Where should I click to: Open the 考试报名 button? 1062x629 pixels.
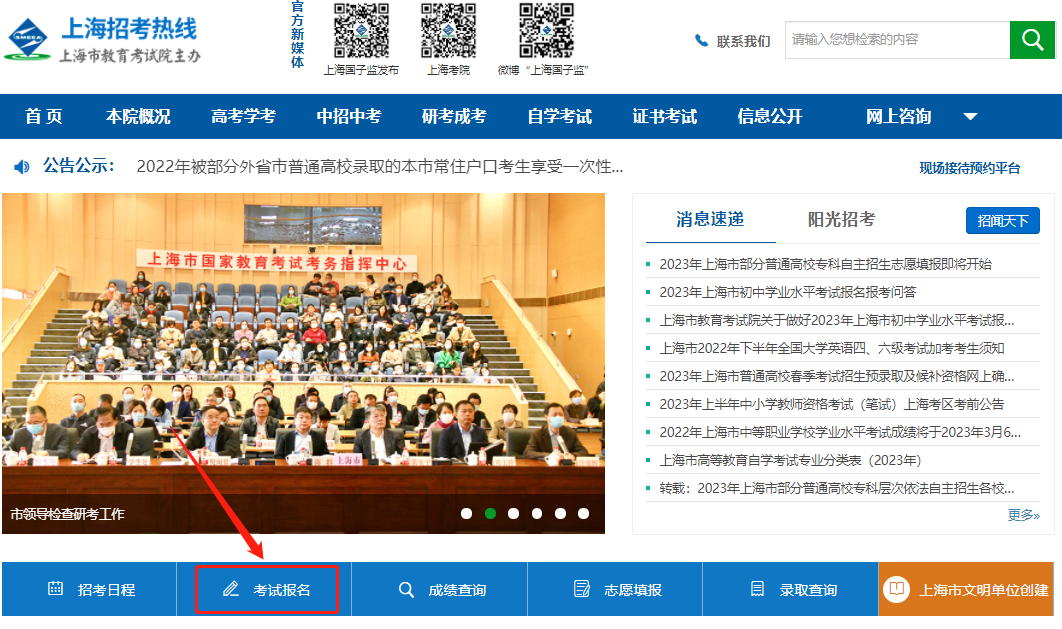click(x=267, y=589)
